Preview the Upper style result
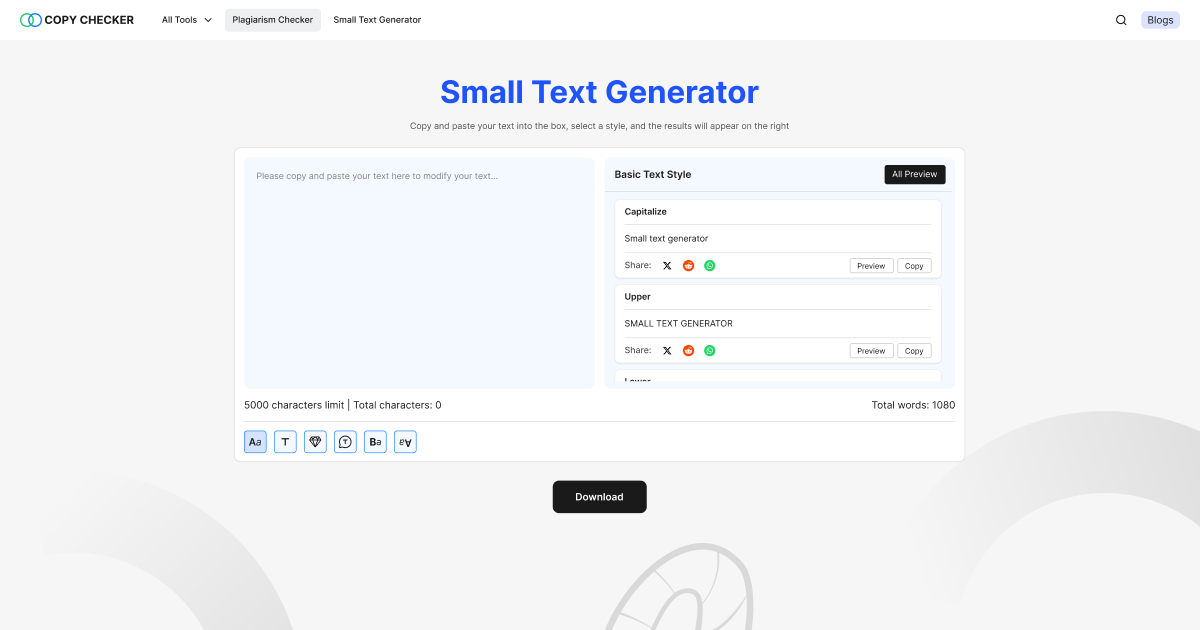Screen dimensions: 1200x630 click(871, 350)
